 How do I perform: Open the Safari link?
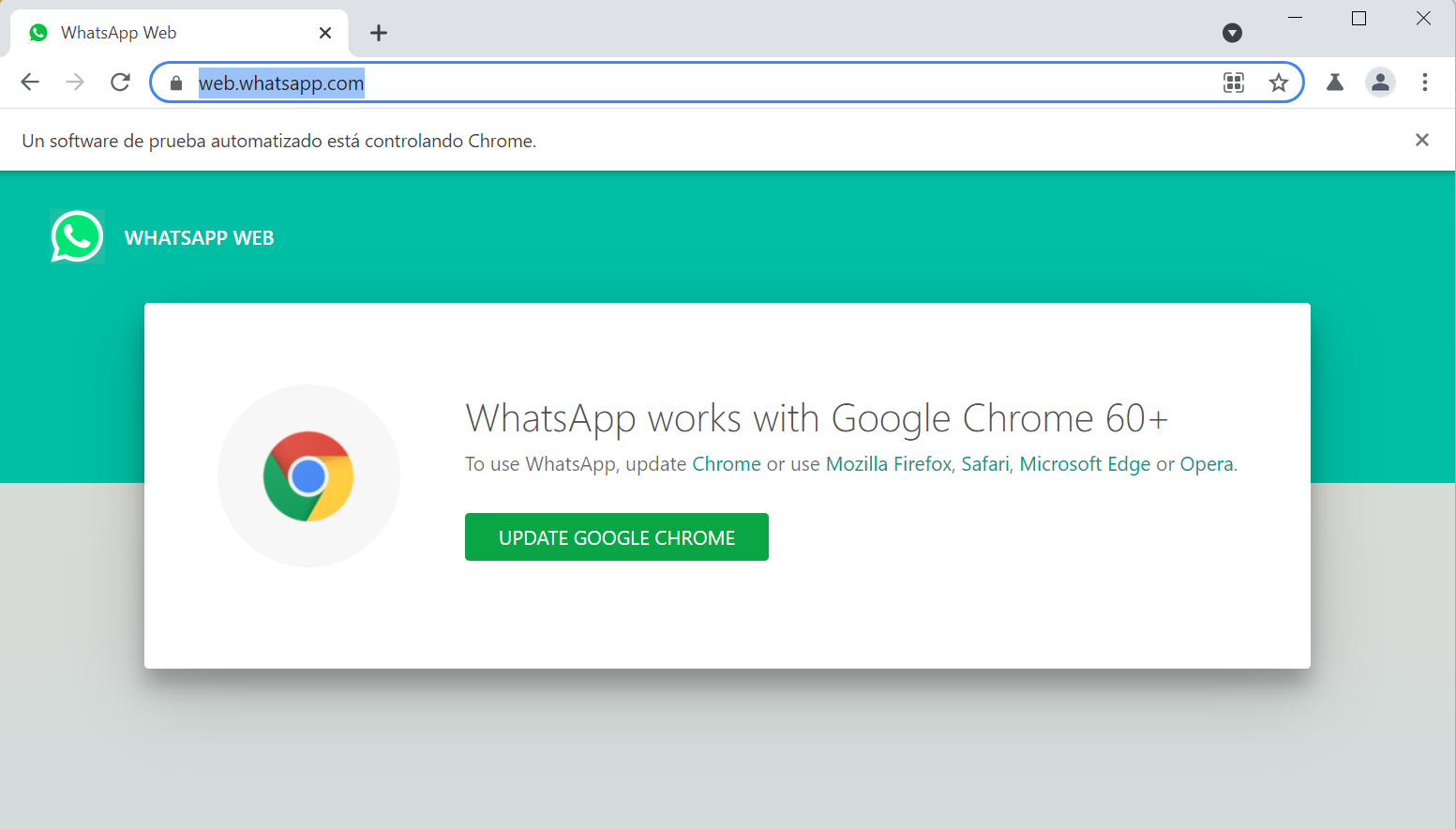(x=985, y=464)
